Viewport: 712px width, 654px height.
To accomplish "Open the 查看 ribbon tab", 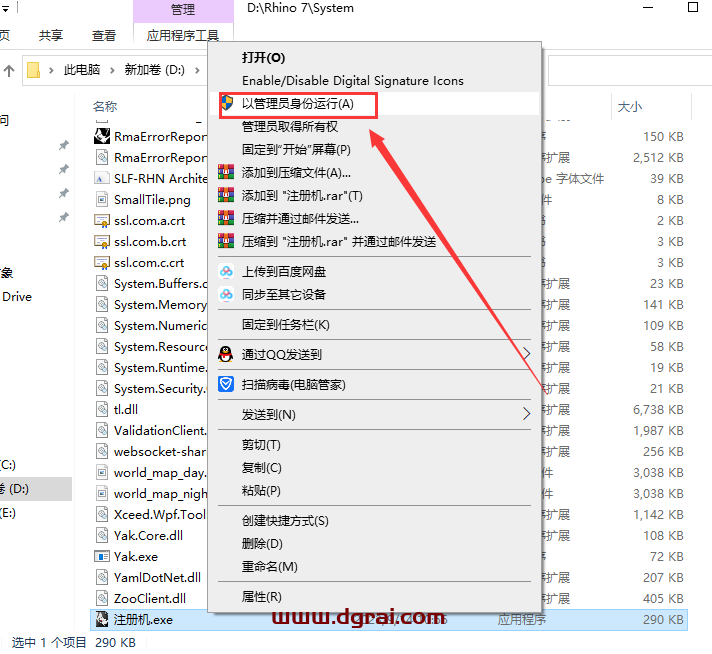I will [x=104, y=35].
